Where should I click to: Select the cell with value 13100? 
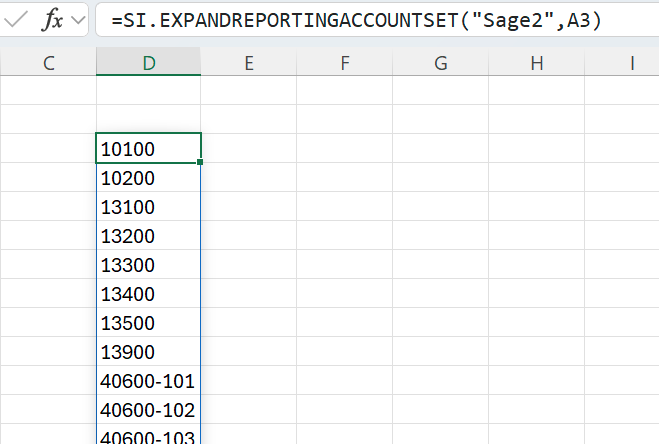(148, 207)
